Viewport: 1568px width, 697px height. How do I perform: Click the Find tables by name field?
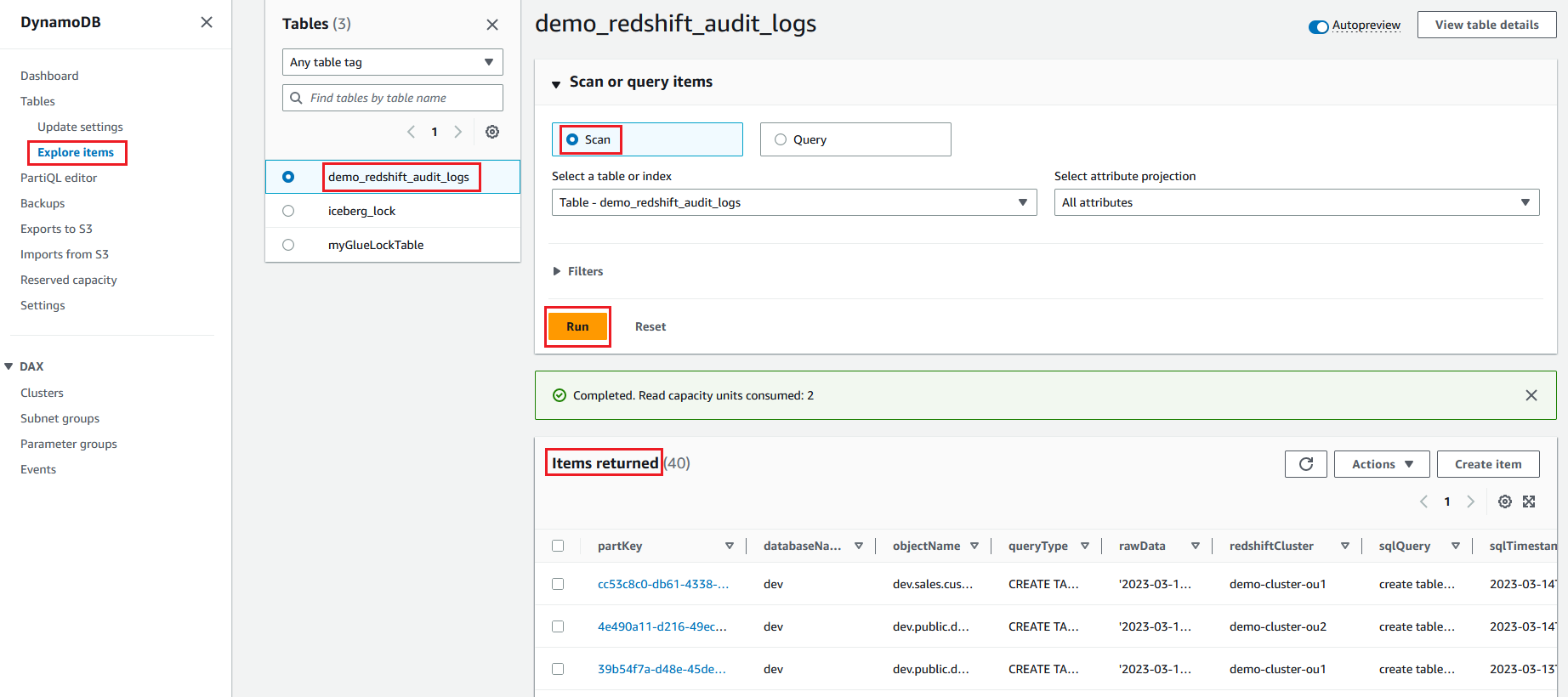click(393, 98)
